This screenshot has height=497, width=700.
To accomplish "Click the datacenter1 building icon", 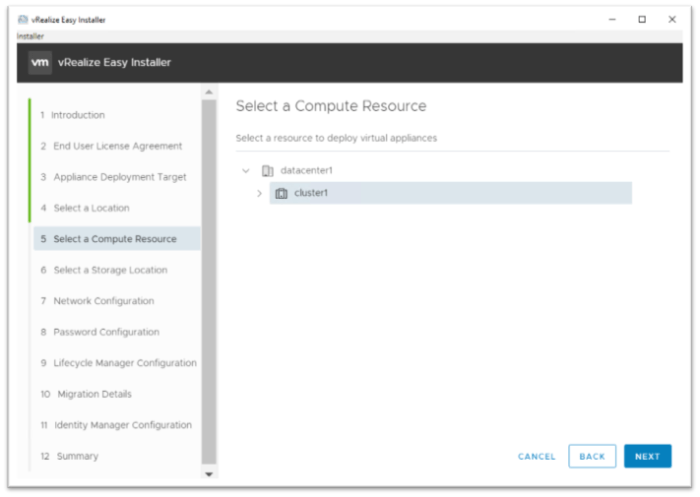I will coord(267,171).
